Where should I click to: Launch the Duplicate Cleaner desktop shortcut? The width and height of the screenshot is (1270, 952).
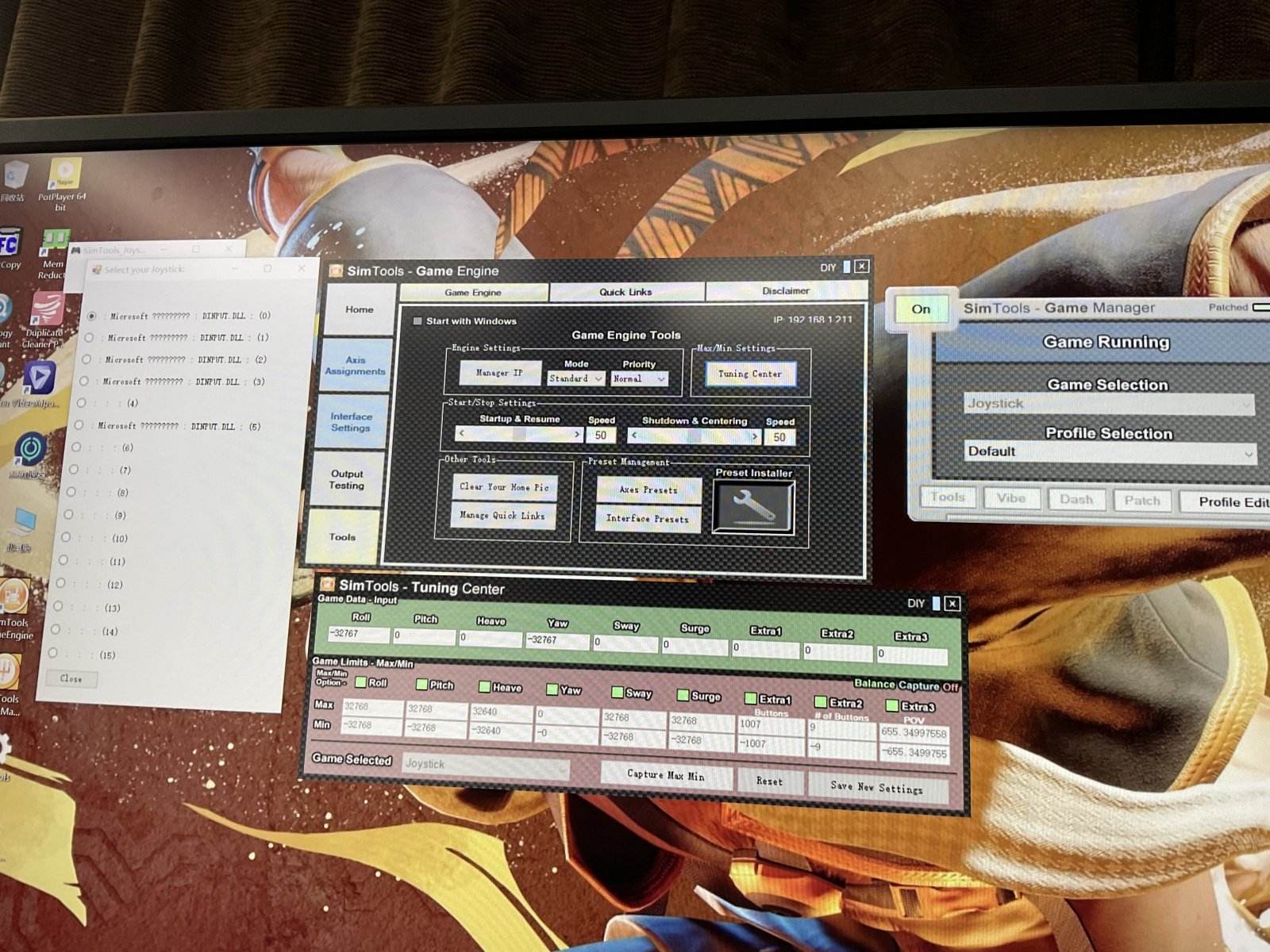point(44,321)
